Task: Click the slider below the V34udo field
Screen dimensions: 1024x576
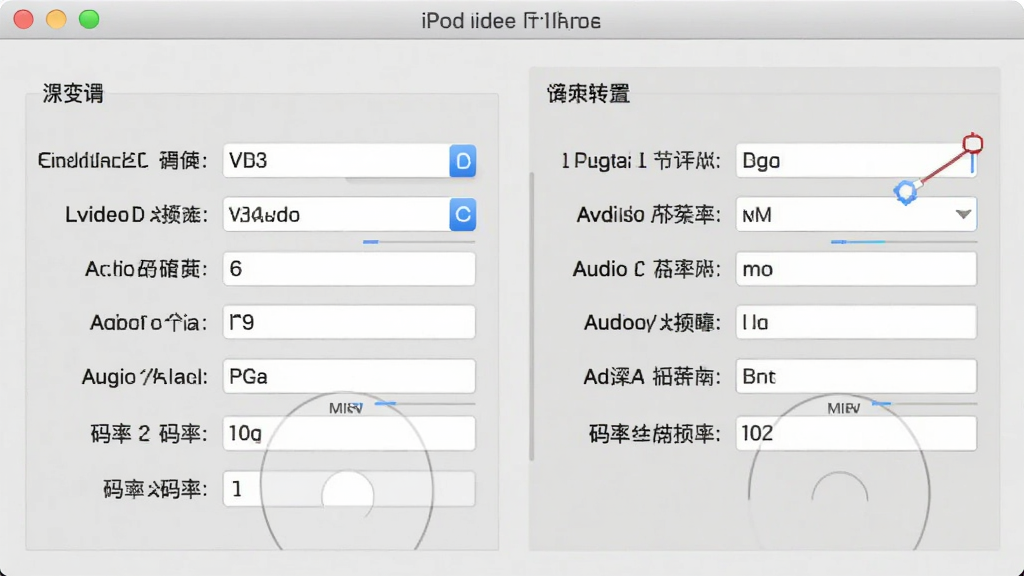Action: point(419,242)
